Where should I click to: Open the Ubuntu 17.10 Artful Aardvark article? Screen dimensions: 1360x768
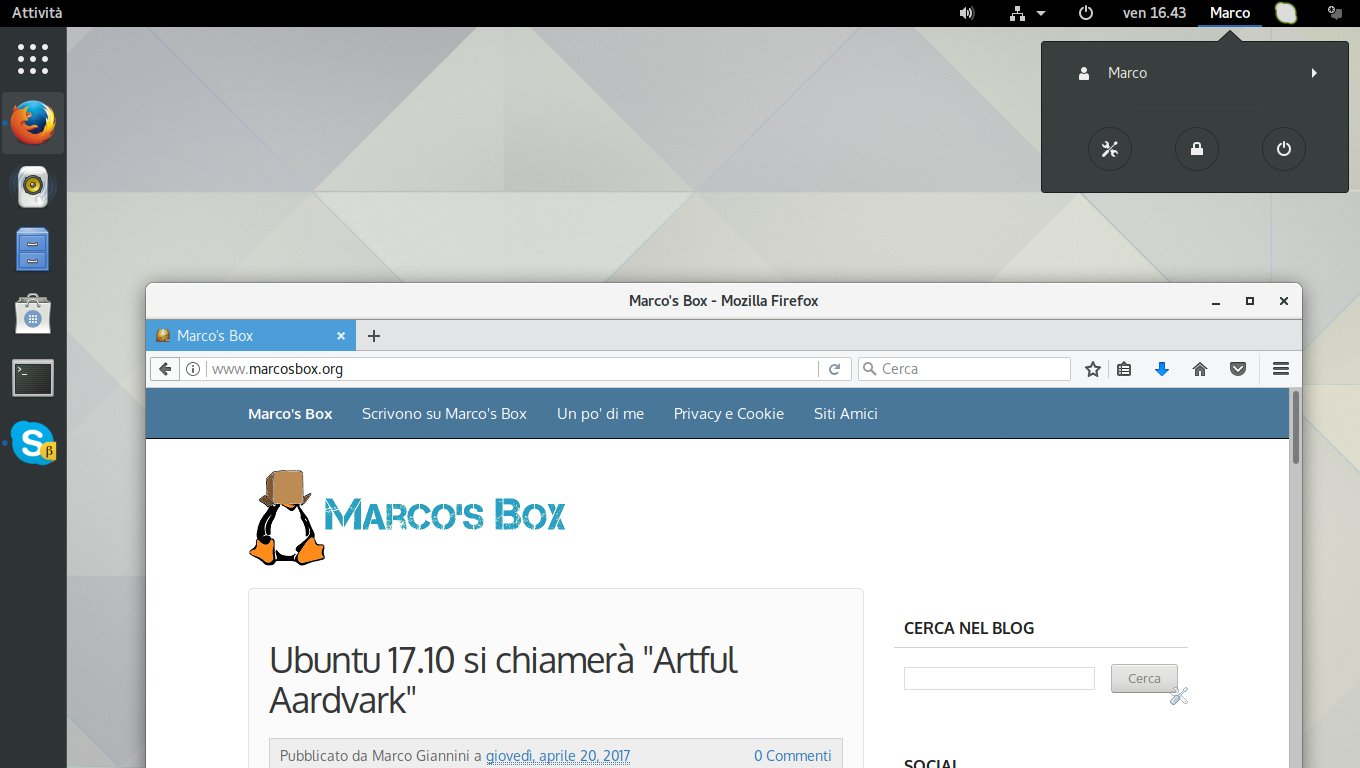[x=503, y=680]
